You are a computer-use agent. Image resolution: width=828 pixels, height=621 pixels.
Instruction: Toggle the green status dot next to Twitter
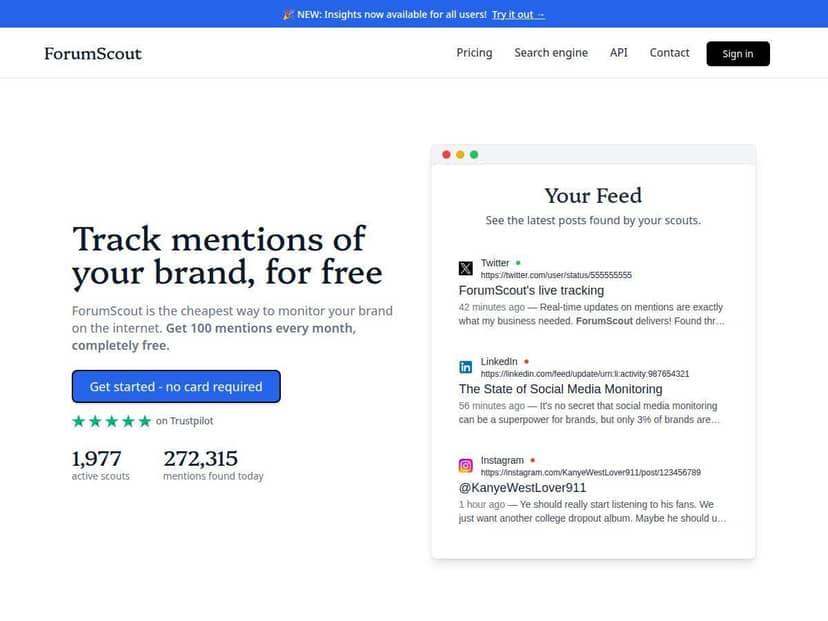point(519,261)
